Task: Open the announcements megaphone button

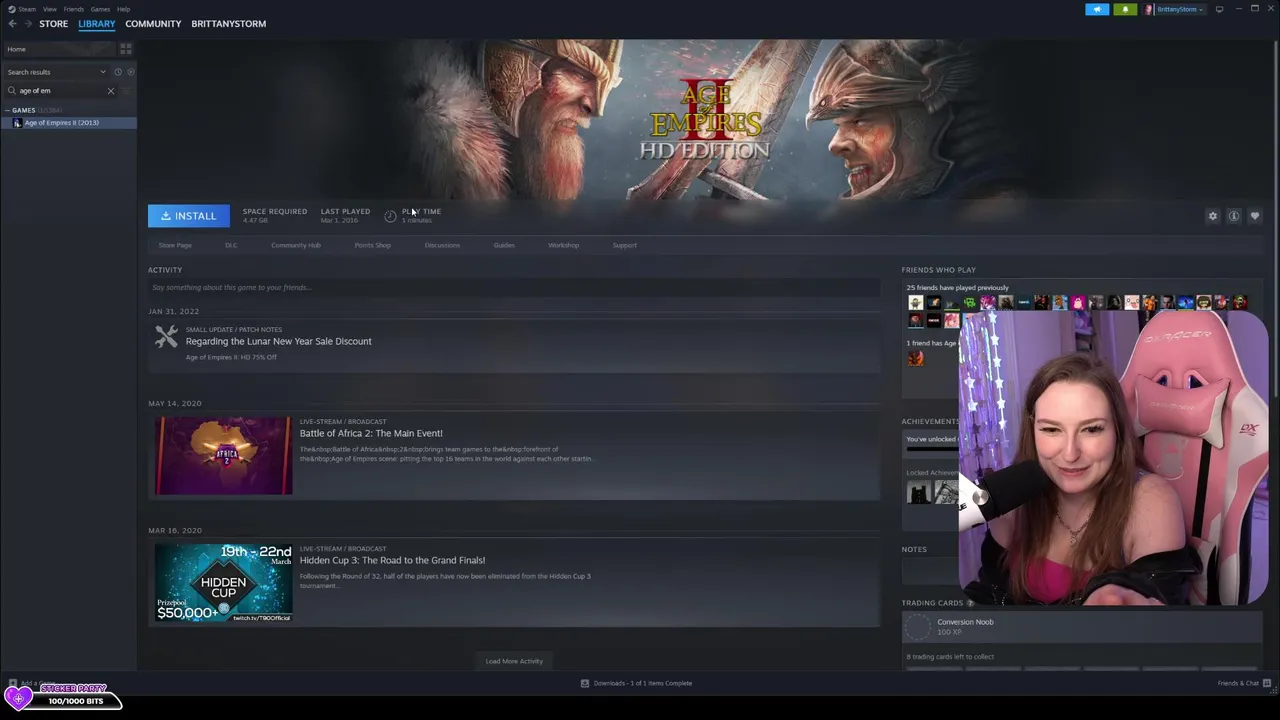Action: [1097, 9]
